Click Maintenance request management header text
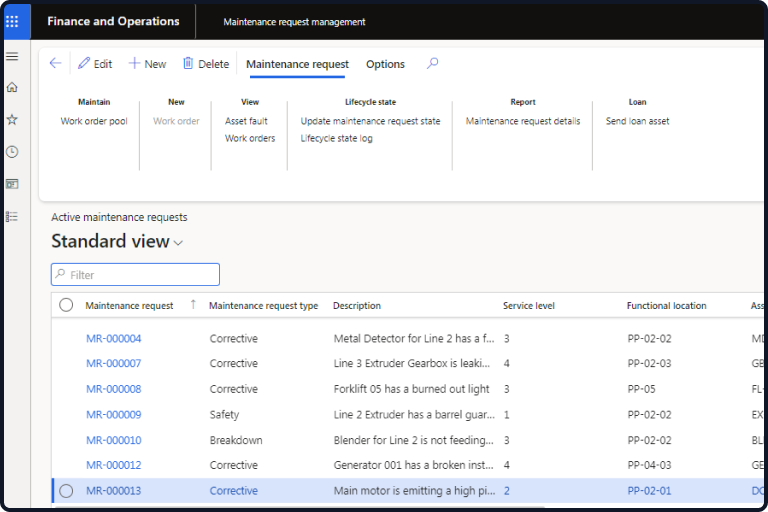Image resolution: width=768 pixels, height=512 pixels. (x=294, y=22)
